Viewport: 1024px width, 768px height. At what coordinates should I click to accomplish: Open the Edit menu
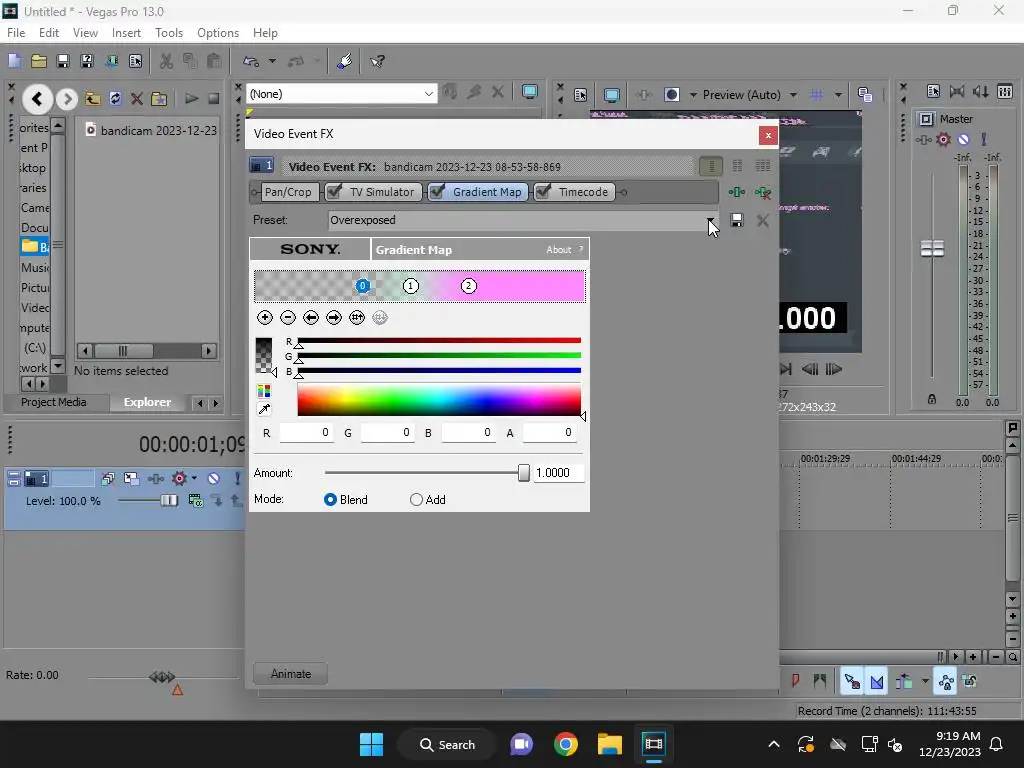point(48,33)
